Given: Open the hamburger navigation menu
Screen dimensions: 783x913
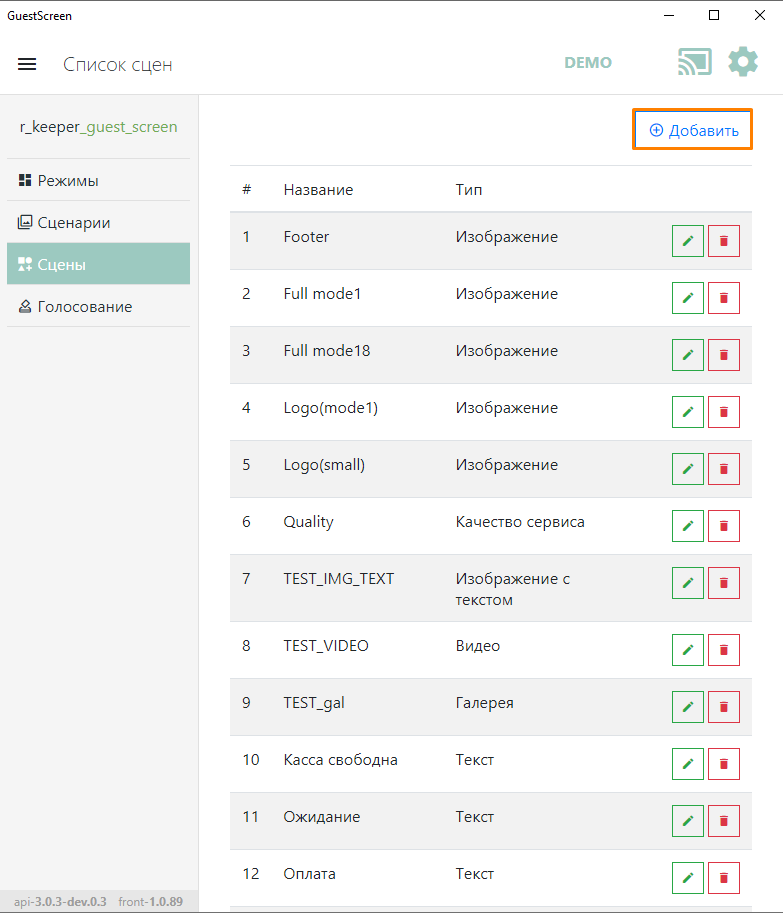Looking at the screenshot, I should [x=27, y=64].
